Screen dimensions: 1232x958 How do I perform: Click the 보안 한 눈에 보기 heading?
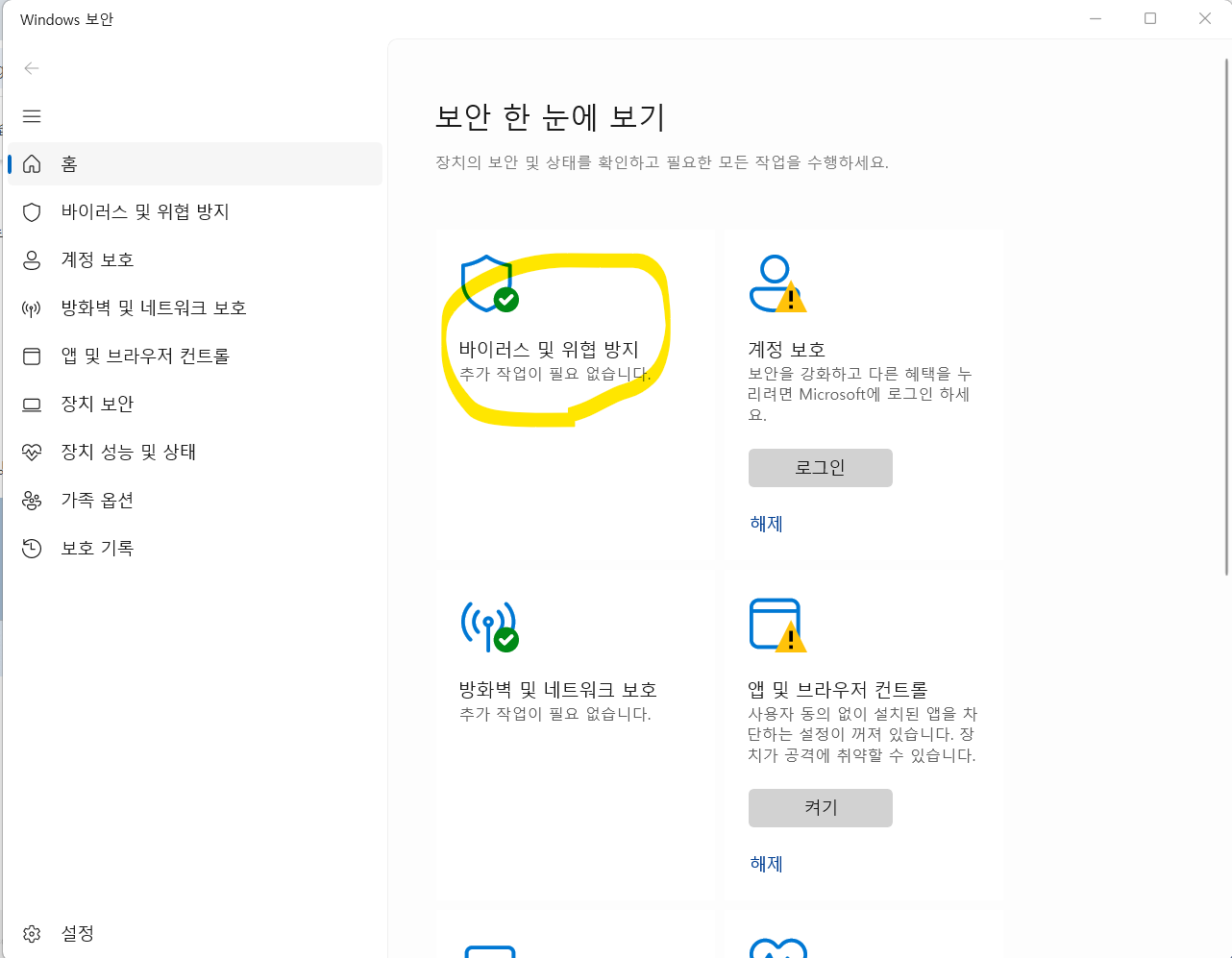point(551,117)
